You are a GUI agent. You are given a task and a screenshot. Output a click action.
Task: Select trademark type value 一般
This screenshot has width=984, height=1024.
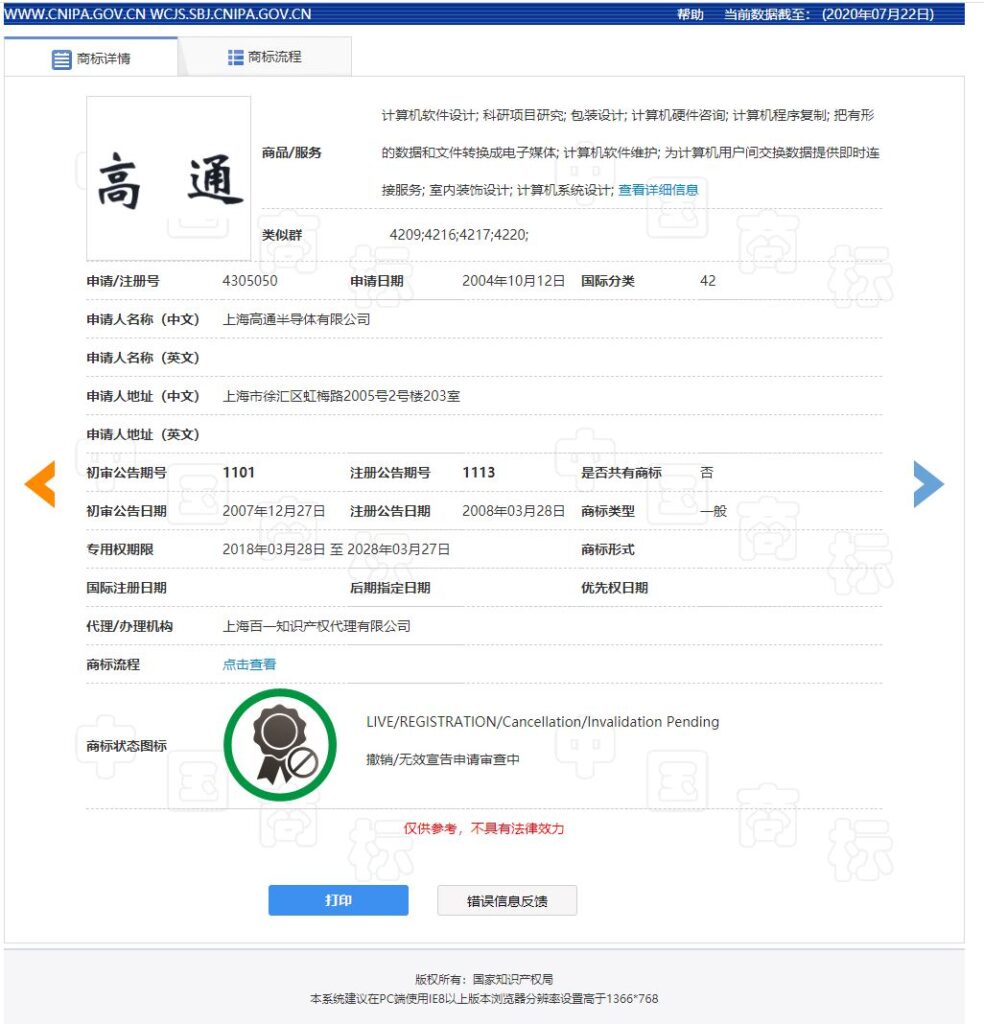[x=714, y=511]
